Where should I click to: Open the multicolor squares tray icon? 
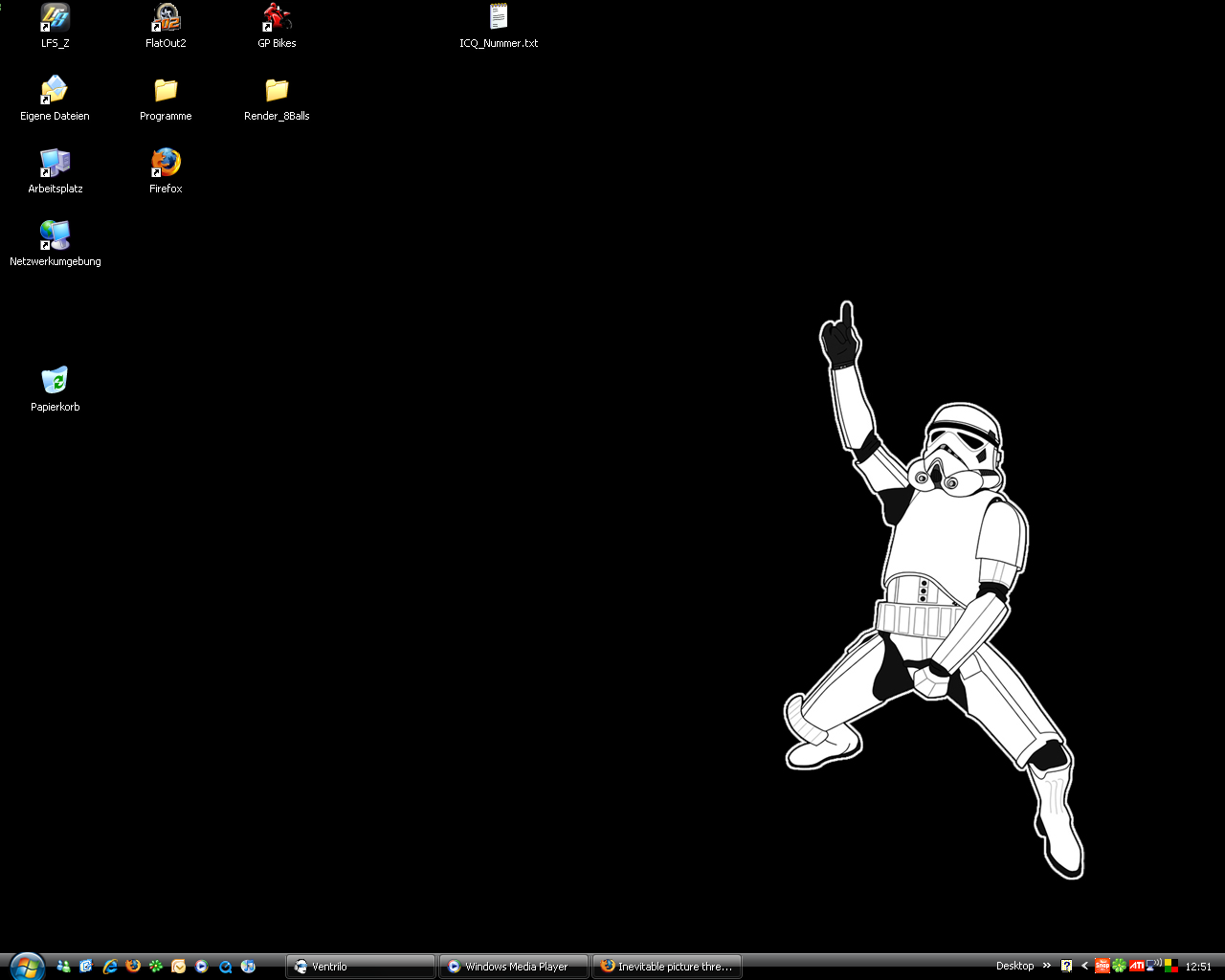click(x=1171, y=967)
